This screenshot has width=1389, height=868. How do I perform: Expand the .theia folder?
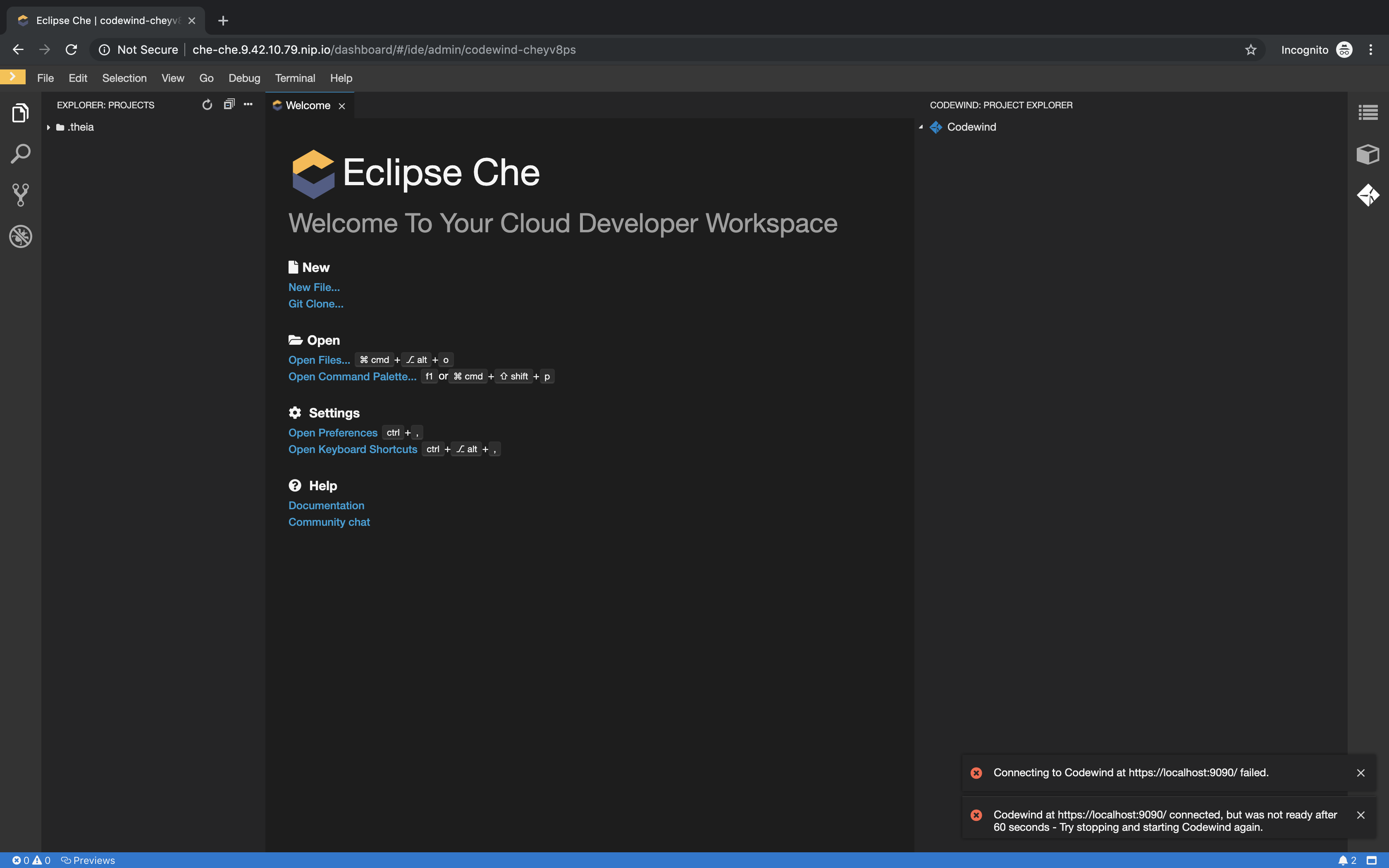tap(48, 127)
